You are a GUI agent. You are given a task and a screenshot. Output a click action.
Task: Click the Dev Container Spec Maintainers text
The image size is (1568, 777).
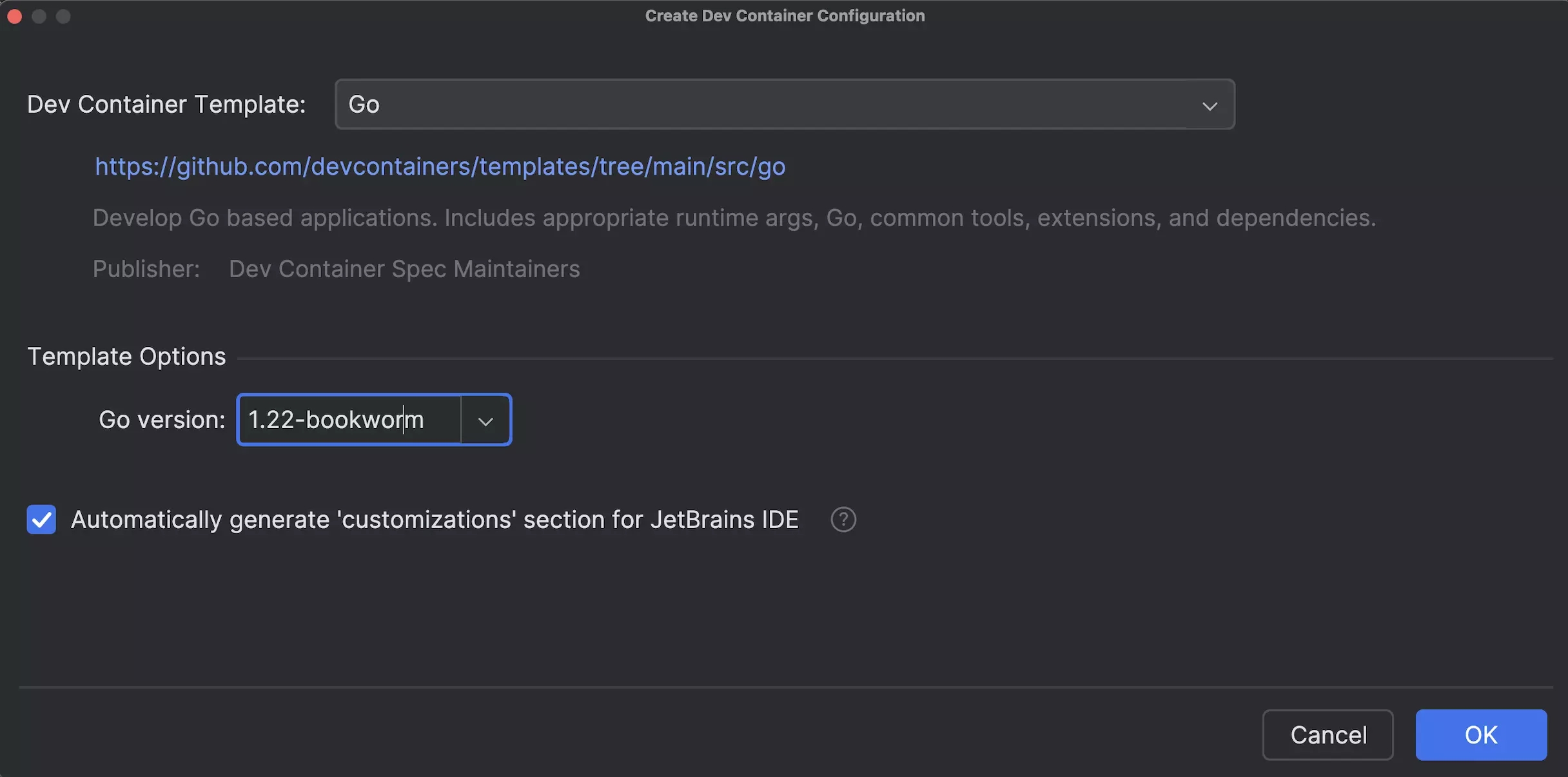click(x=404, y=269)
